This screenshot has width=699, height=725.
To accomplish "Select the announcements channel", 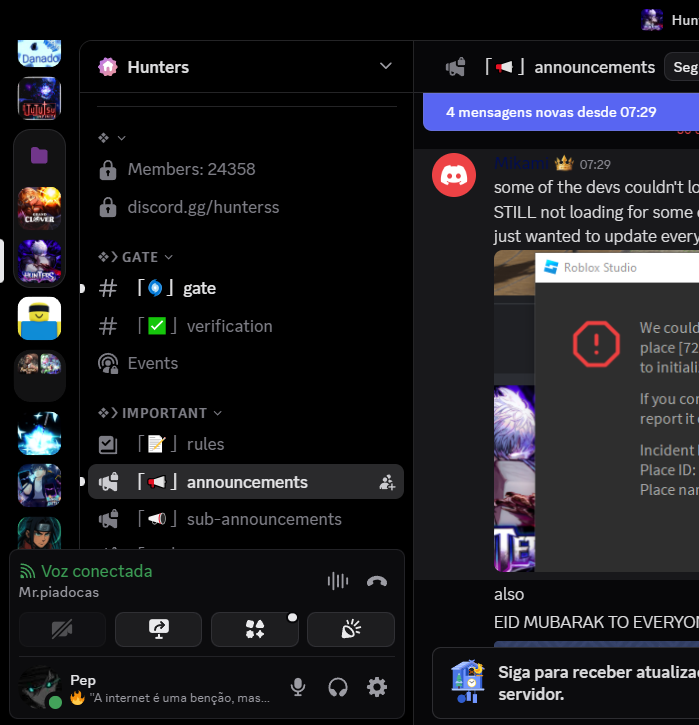I will (246, 482).
